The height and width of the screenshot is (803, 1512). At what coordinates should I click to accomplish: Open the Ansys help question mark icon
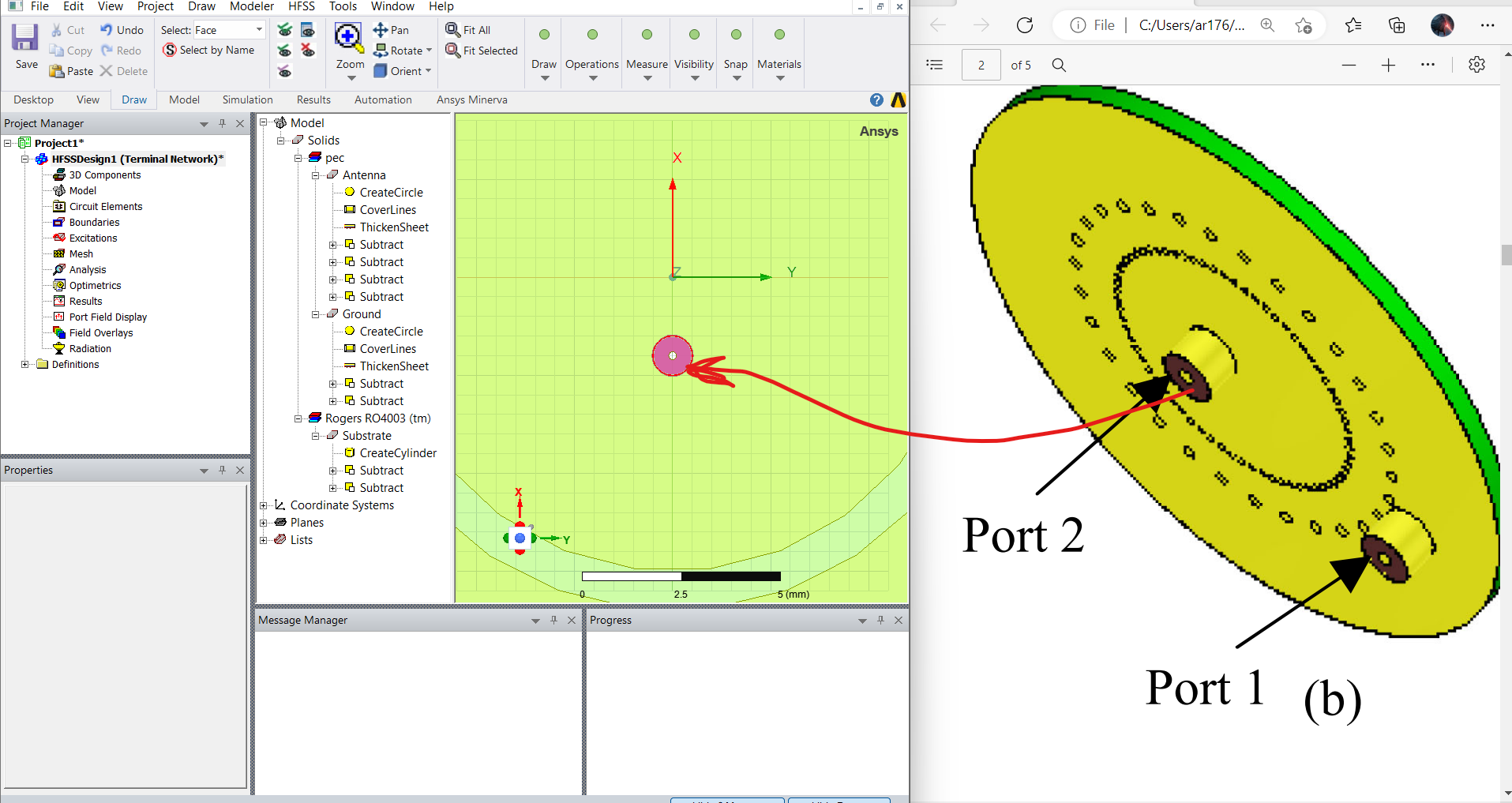pyautogui.click(x=876, y=100)
